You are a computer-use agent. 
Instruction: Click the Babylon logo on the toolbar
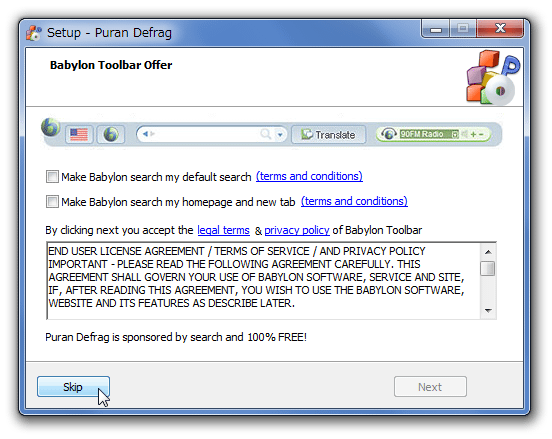click(x=50, y=127)
